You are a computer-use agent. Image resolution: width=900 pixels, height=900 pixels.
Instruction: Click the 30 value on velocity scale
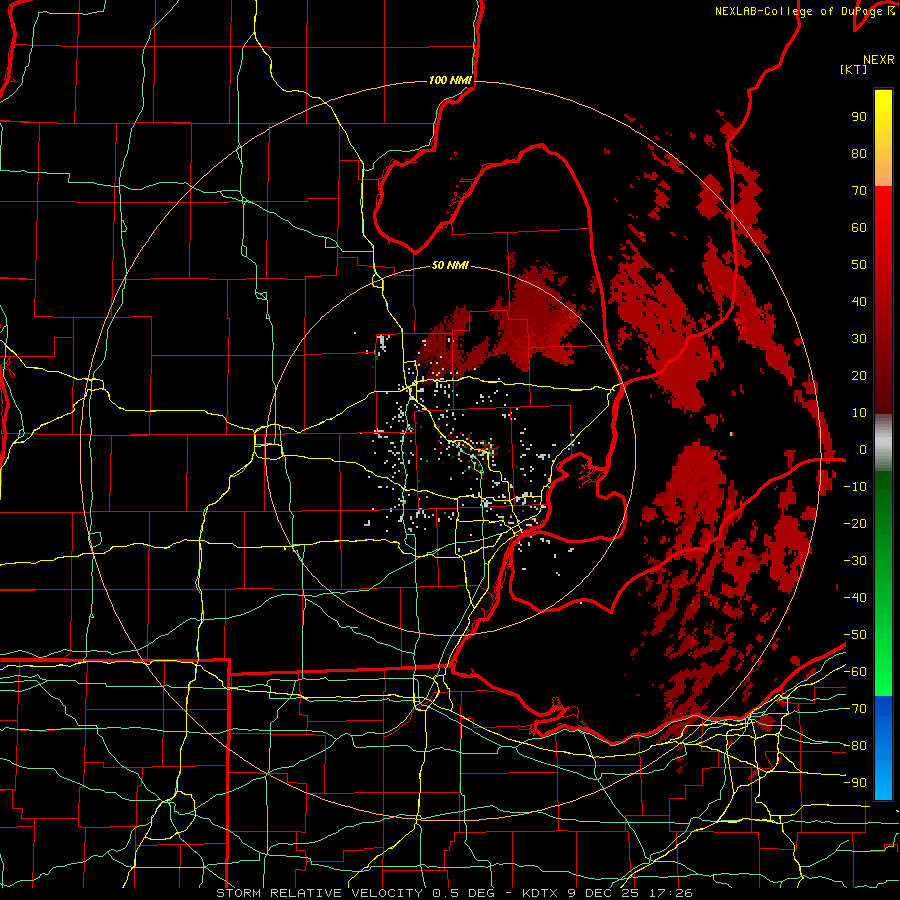[859, 339]
